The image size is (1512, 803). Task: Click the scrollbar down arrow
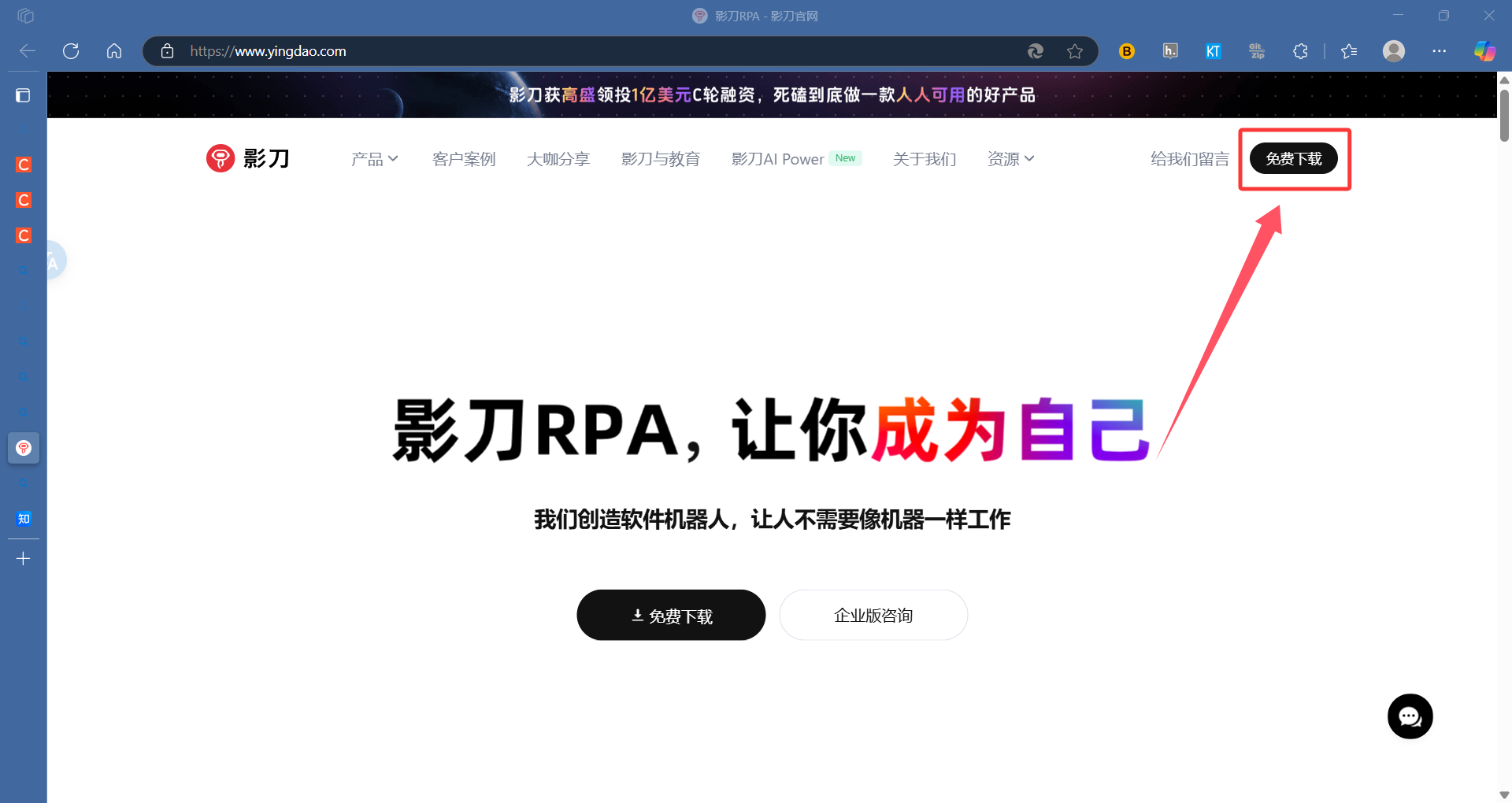pyautogui.click(x=1504, y=794)
